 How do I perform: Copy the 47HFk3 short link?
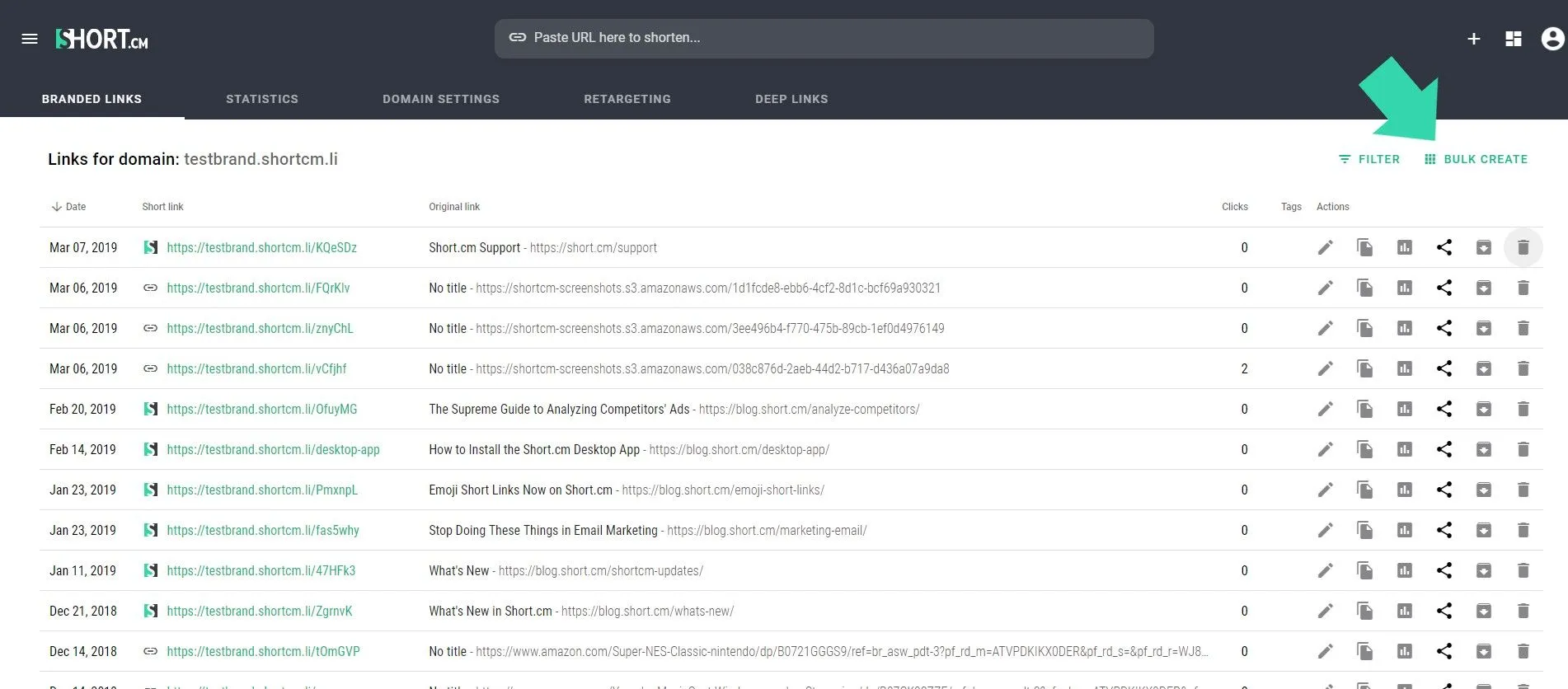click(x=1365, y=570)
